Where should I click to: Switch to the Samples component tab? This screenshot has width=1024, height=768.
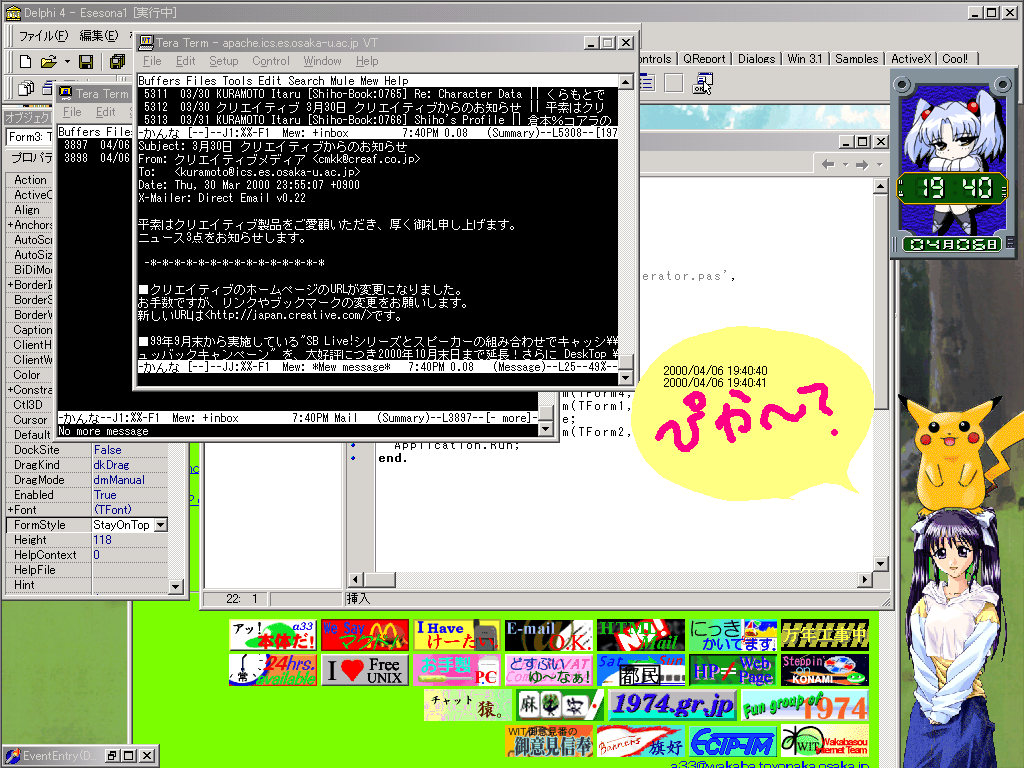click(x=856, y=59)
